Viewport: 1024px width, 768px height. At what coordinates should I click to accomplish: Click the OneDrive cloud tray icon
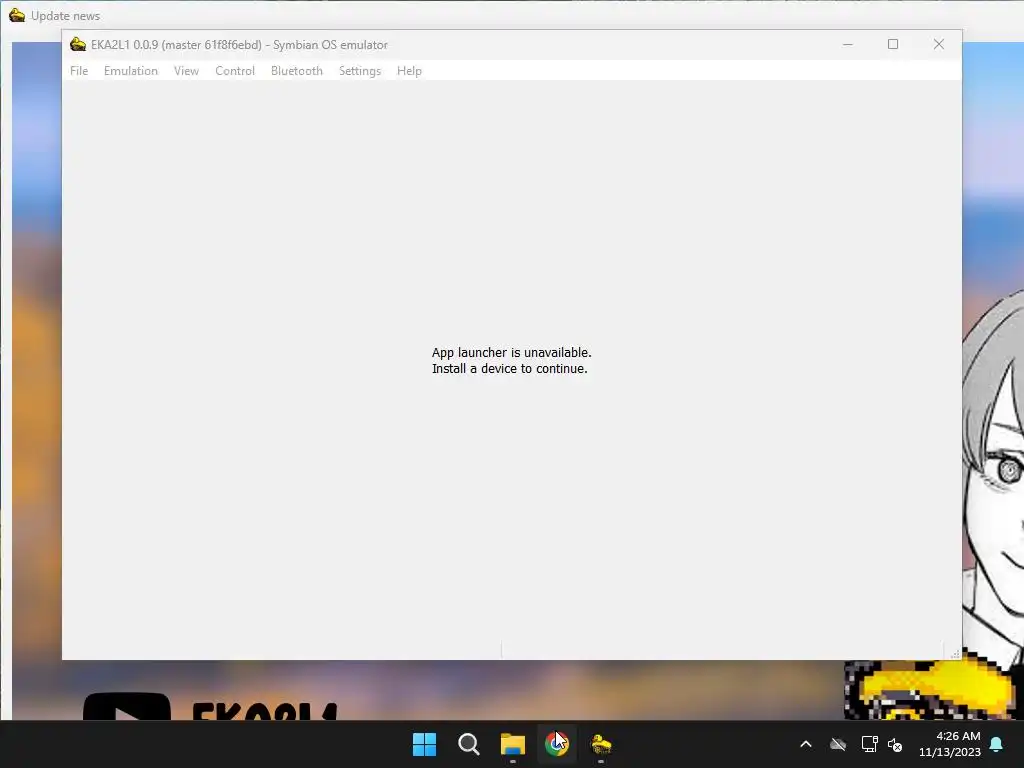(838, 744)
